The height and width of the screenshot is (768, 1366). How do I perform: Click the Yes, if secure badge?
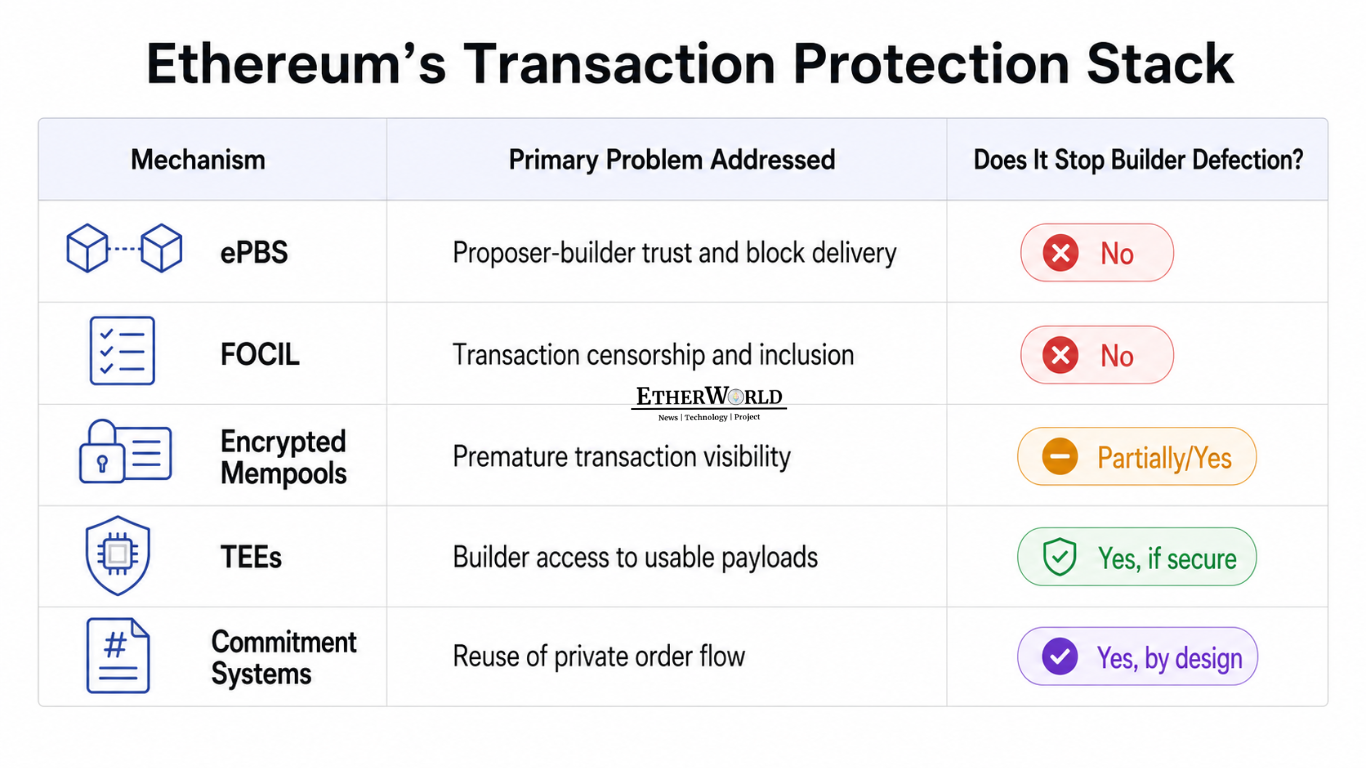tap(1137, 557)
